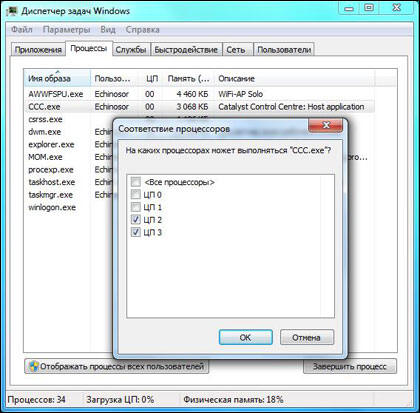Click the Catalyst Control Centre description cell
Screen dimensions: 420x413
click(291, 107)
